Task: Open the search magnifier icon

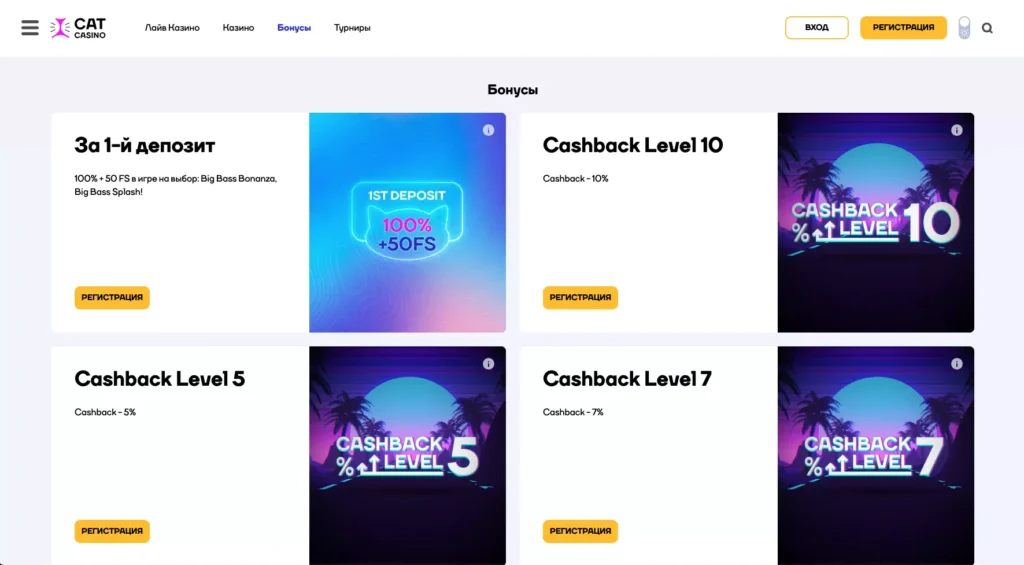Action: tap(987, 28)
